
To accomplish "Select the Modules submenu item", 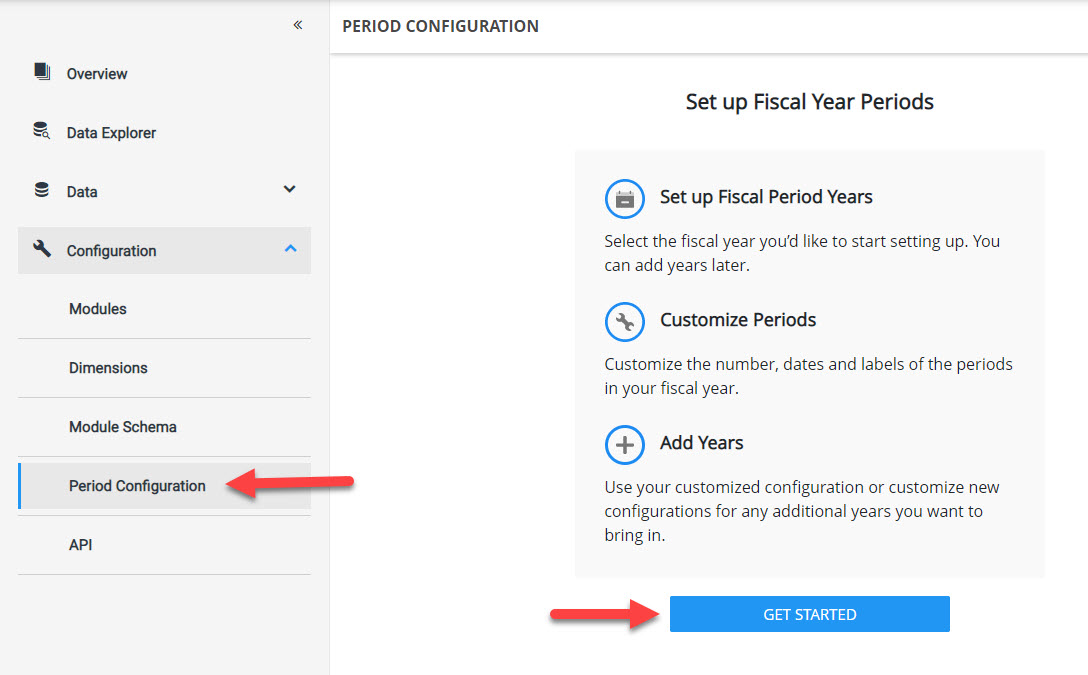I will (x=98, y=309).
